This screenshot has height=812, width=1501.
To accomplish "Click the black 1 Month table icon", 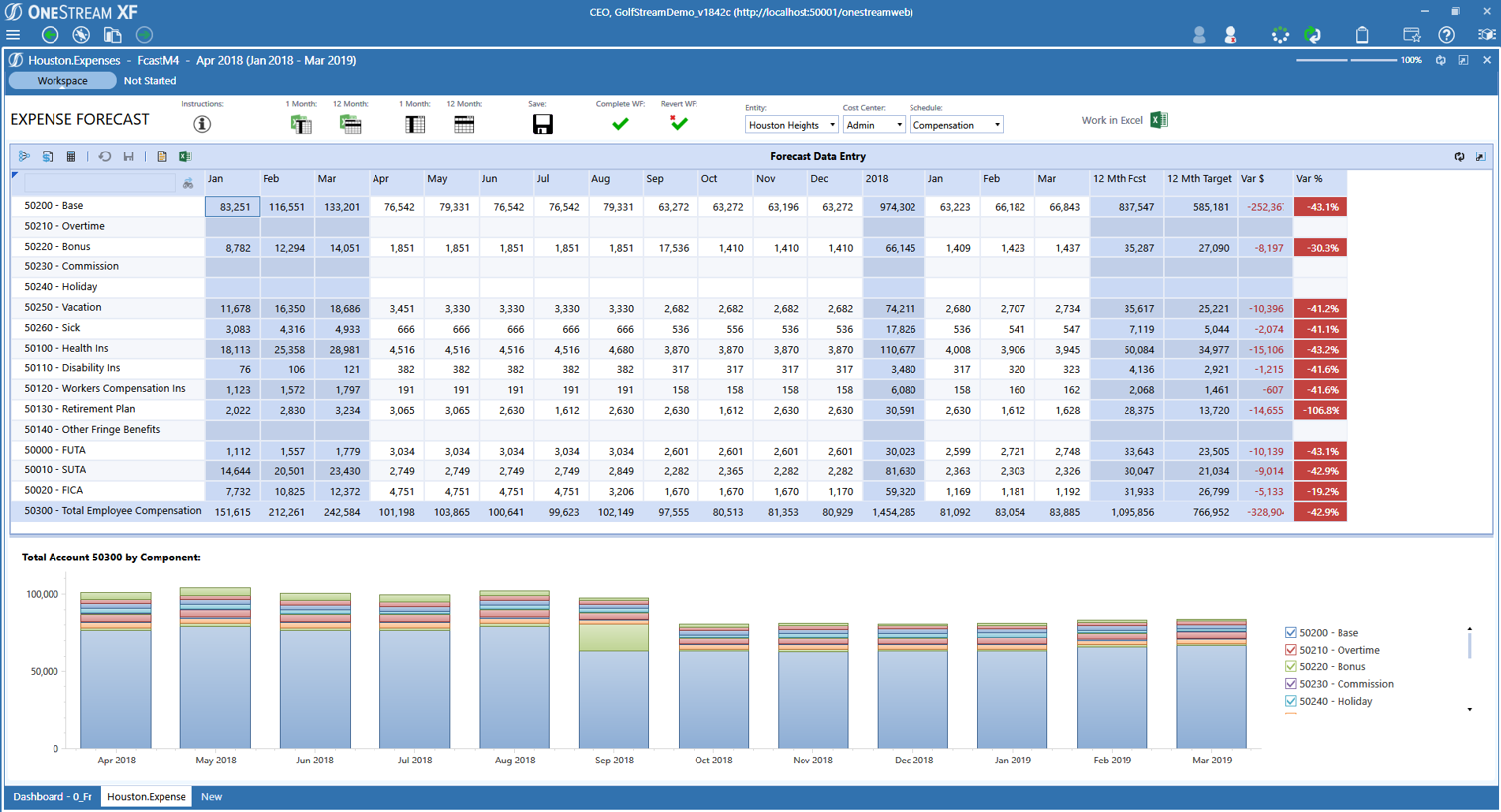I will (x=415, y=124).
